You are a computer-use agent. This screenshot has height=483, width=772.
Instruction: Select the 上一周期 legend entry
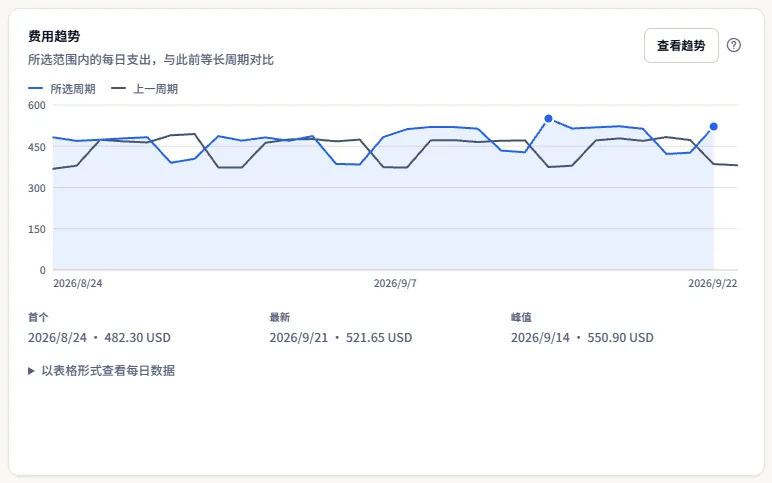(145, 89)
